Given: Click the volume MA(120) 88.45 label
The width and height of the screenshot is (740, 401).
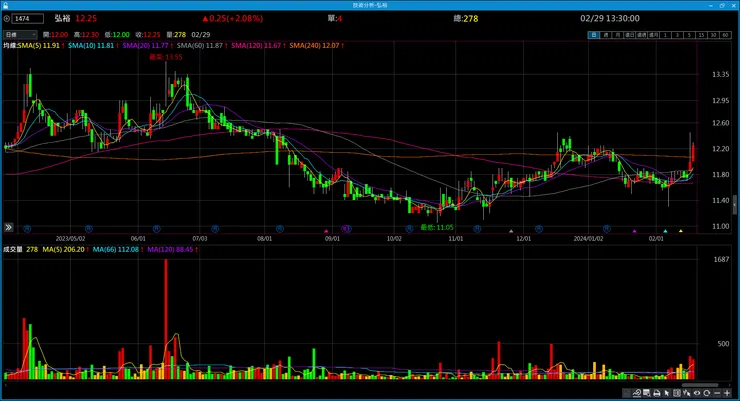Looking at the screenshot, I should (x=172, y=250).
